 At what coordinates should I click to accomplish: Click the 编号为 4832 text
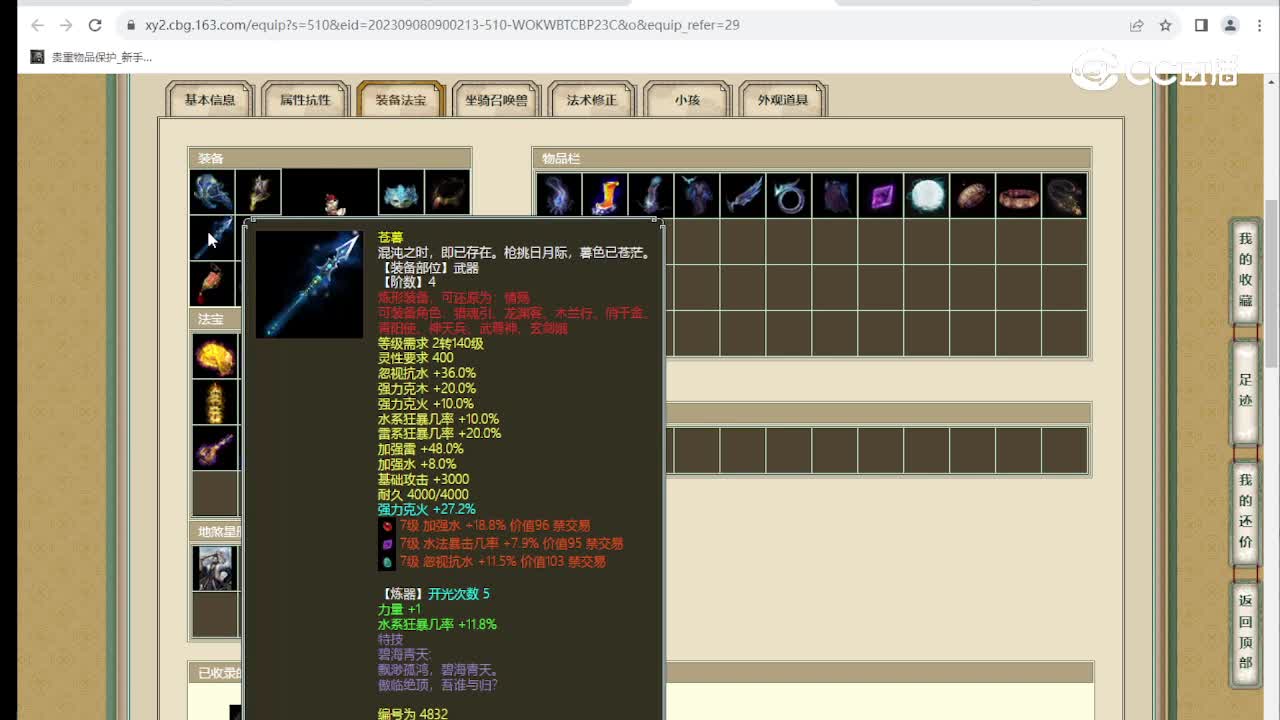coord(413,713)
